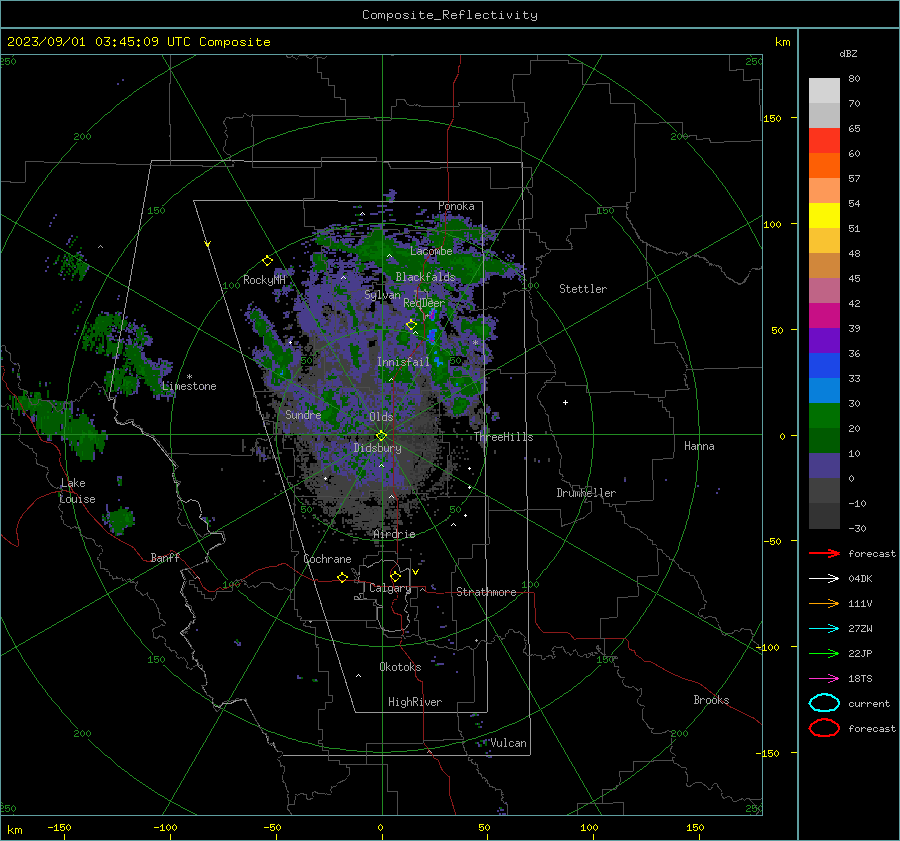Pick the royal blue 36-33 dBZ swatch
Image resolution: width=900 pixels, height=841 pixels.
click(x=824, y=366)
